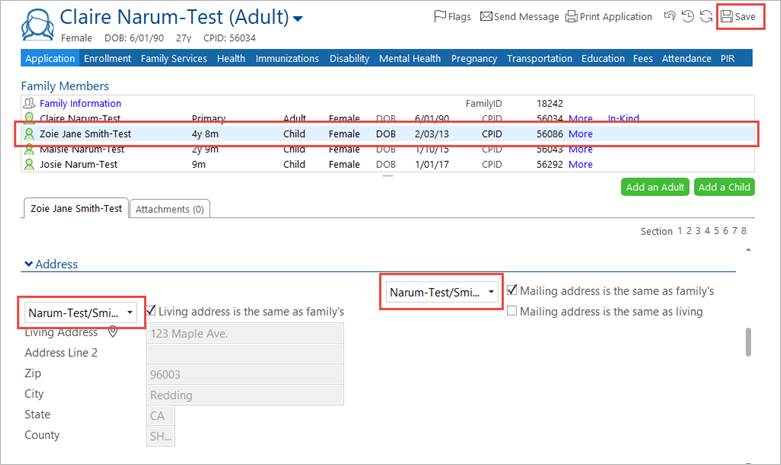Click the refresh arrows icon

706,17
